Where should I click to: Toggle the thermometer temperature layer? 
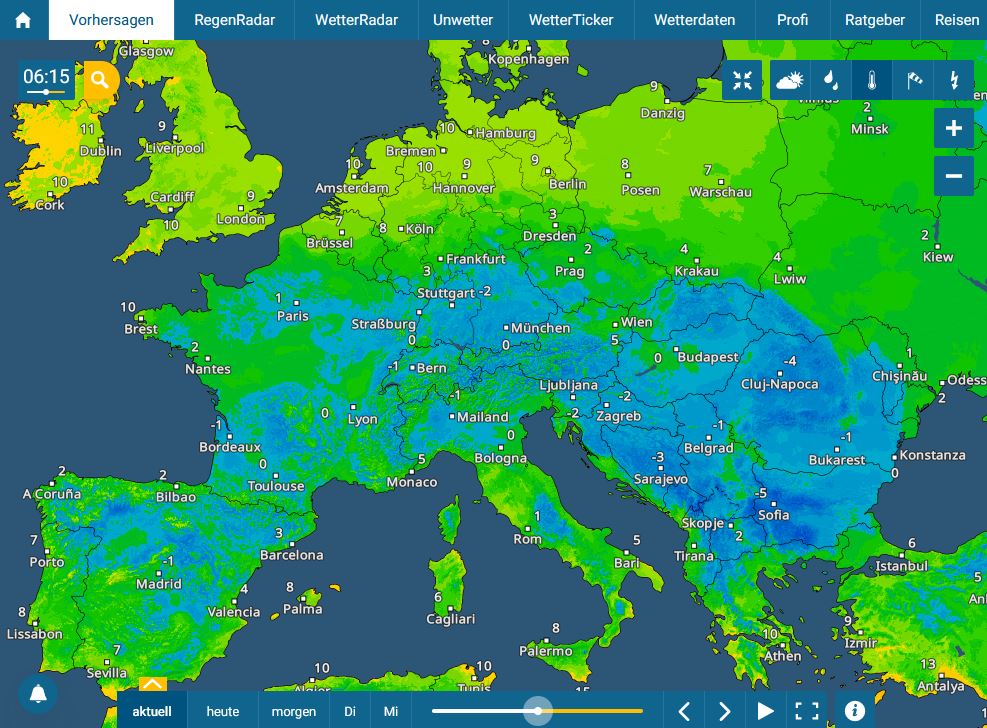point(872,81)
